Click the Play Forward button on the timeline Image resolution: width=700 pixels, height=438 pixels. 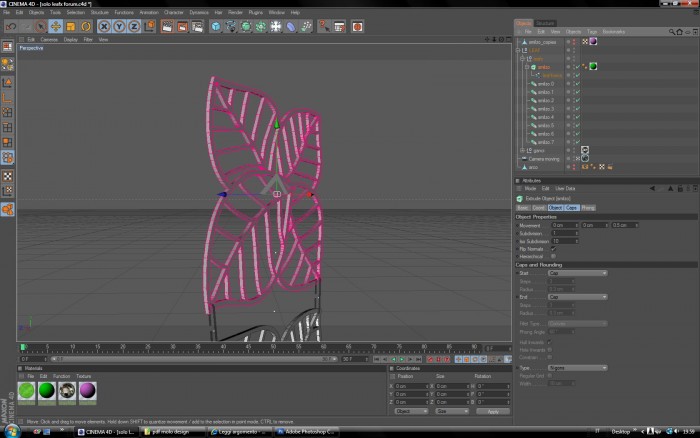coord(402,359)
